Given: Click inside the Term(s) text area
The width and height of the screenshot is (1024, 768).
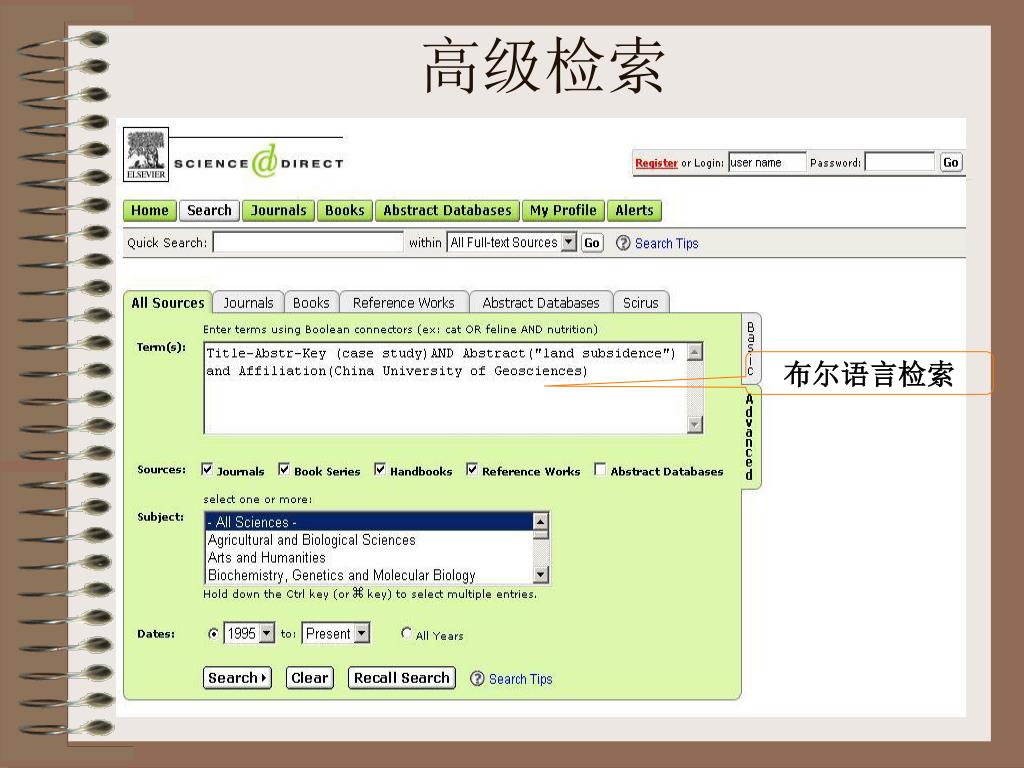Looking at the screenshot, I should point(445,388).
